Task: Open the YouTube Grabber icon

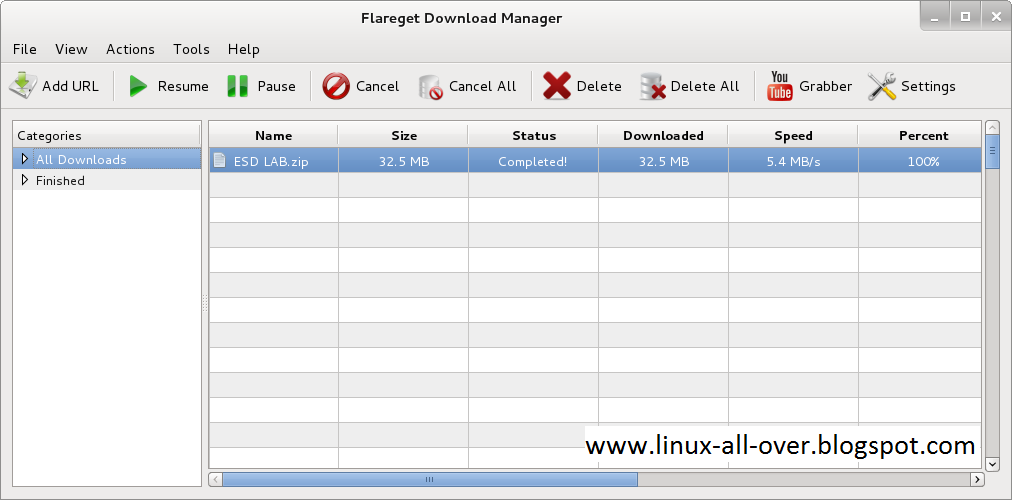Action: tap(780, 86)
